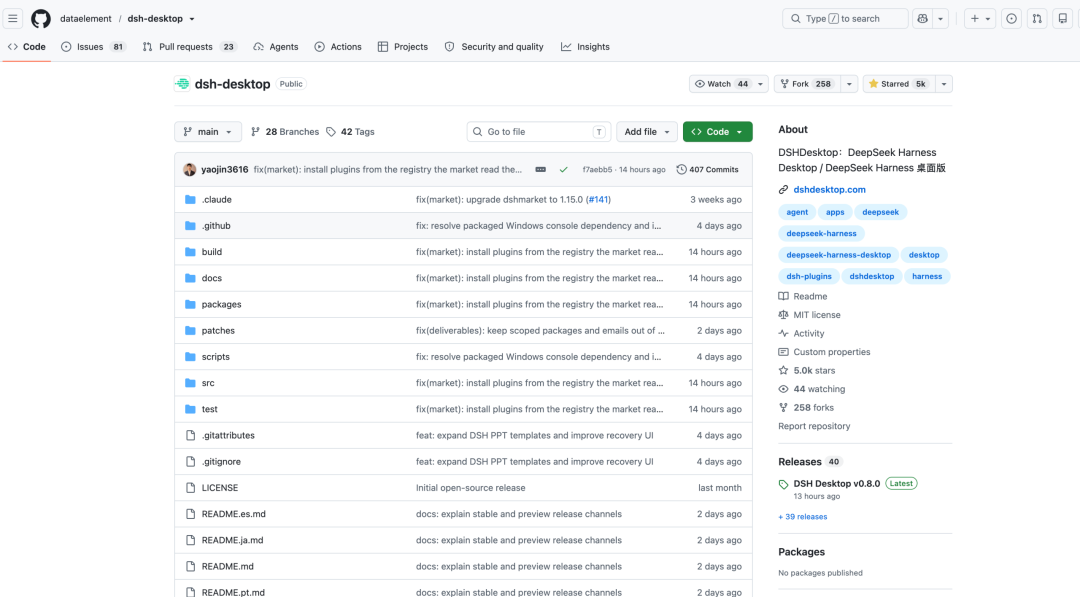1080x597 pixels.
Task: Open the Agents tab
Action: pyautogui.click(x=276, y=47)
